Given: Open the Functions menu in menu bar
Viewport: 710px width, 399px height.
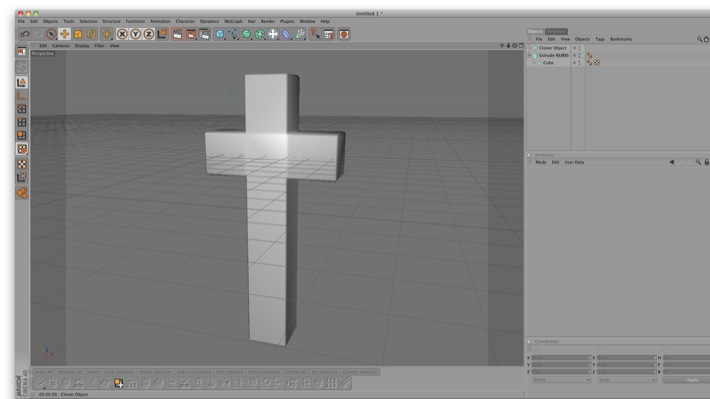Looking at the screenshot, I should [x=135, y=21].
